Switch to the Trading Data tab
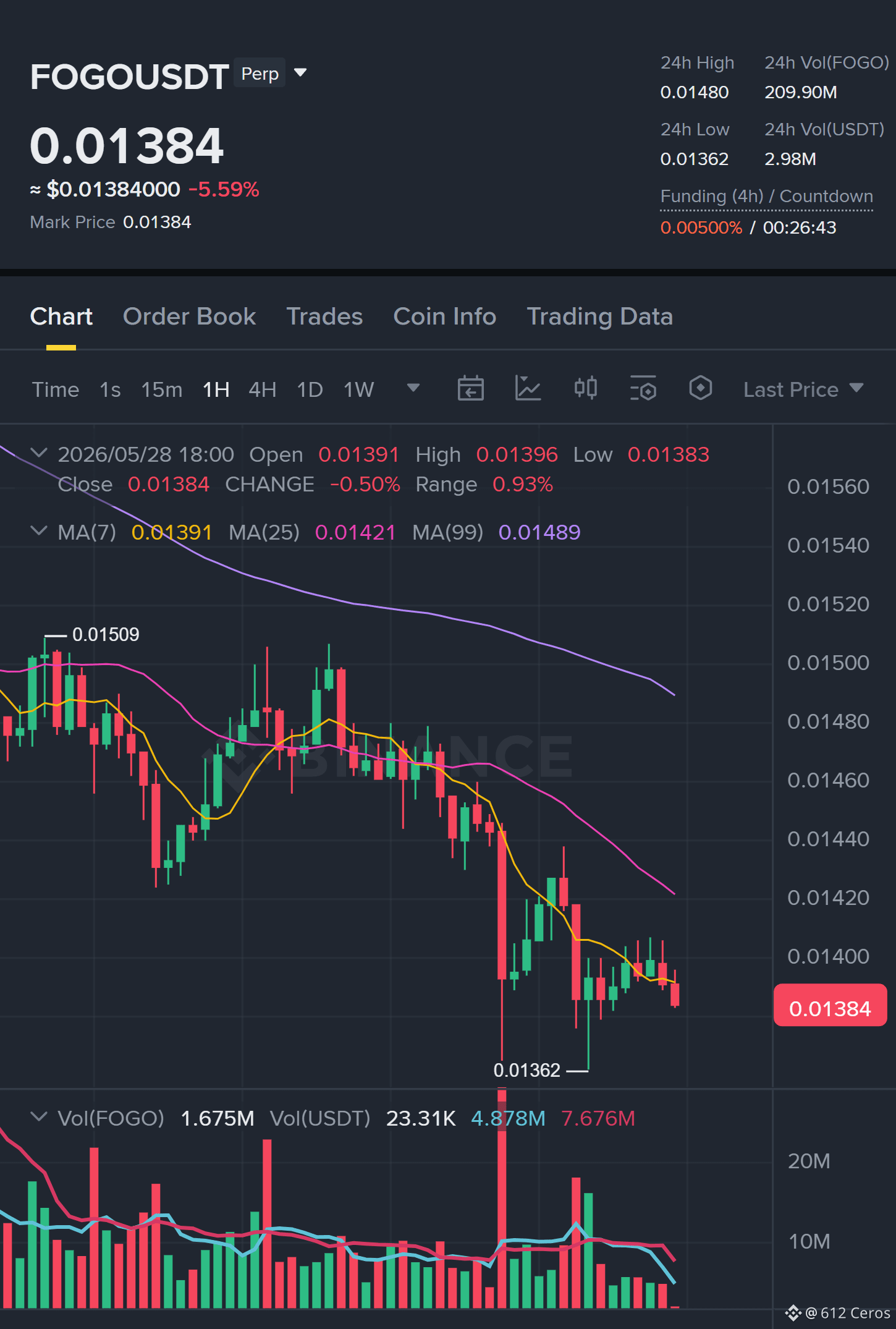This screenshot has height=1329, width=896. [599, 316]
